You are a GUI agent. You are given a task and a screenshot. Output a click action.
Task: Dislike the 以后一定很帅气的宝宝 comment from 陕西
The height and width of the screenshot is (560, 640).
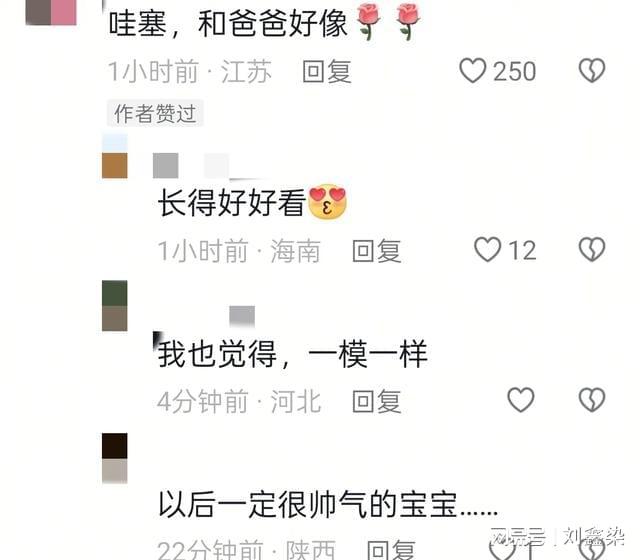point(592,549)
